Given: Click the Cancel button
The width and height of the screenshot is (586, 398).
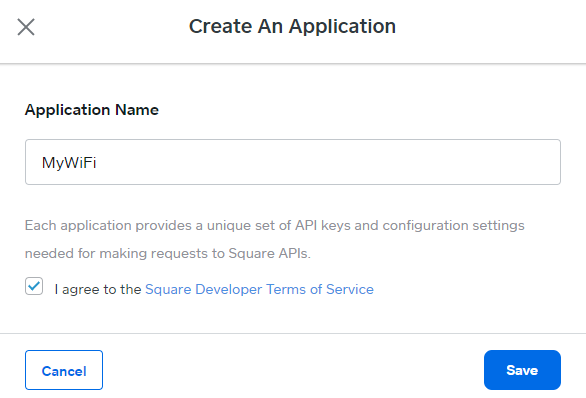Looking at the screenshot, I should point(64,370).
